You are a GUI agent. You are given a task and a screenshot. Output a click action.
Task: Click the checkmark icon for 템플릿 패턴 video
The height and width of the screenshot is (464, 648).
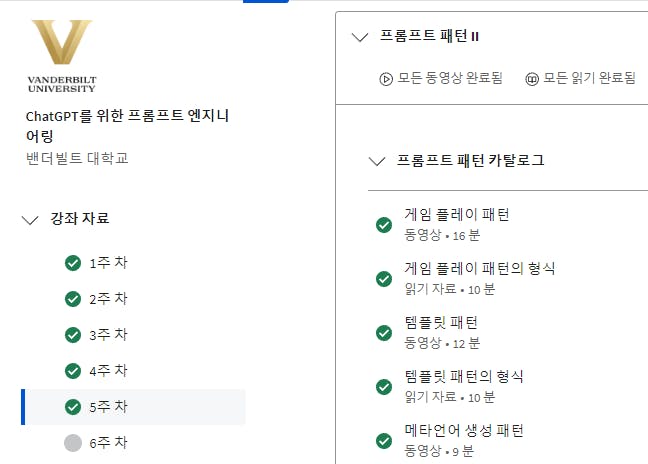pos(384,333)
